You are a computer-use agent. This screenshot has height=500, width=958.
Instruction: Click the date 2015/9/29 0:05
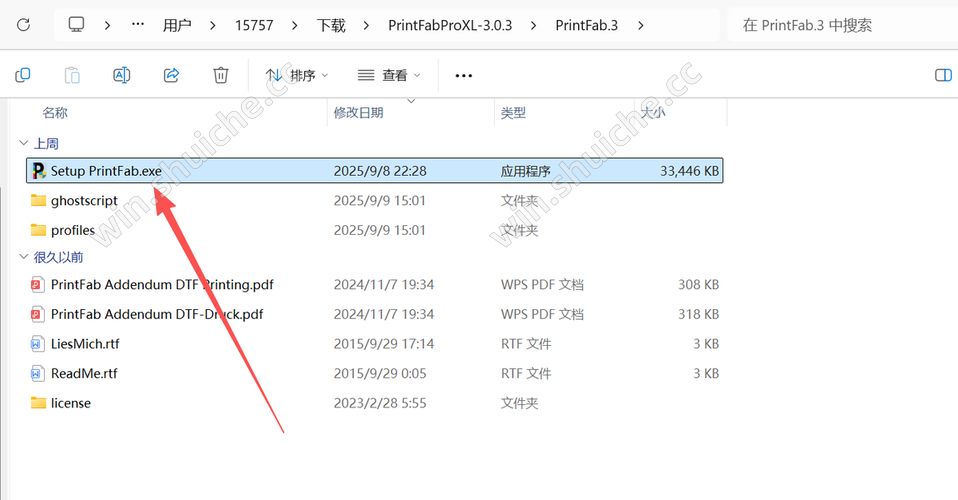[380, 373]
